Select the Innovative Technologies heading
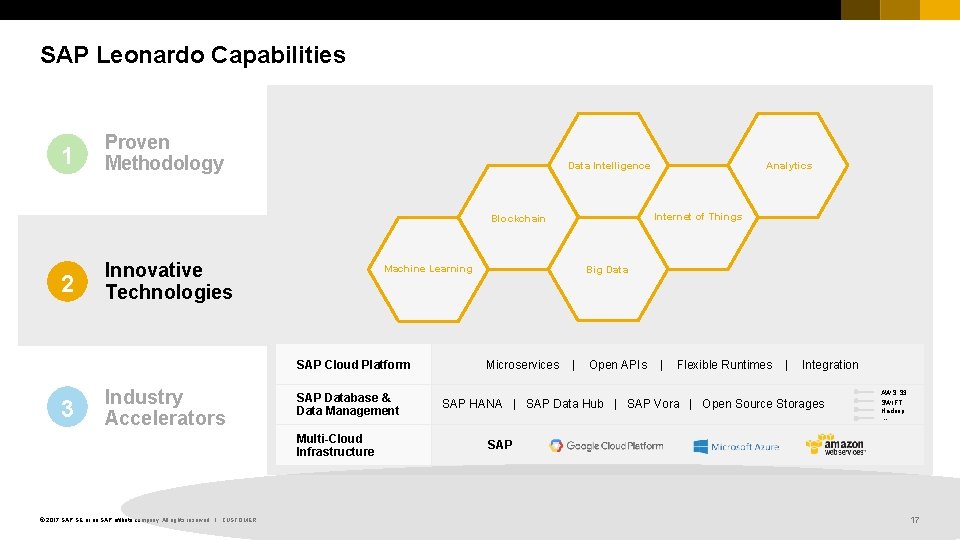The width and height of the screenshot is (960, 540). 168,281
